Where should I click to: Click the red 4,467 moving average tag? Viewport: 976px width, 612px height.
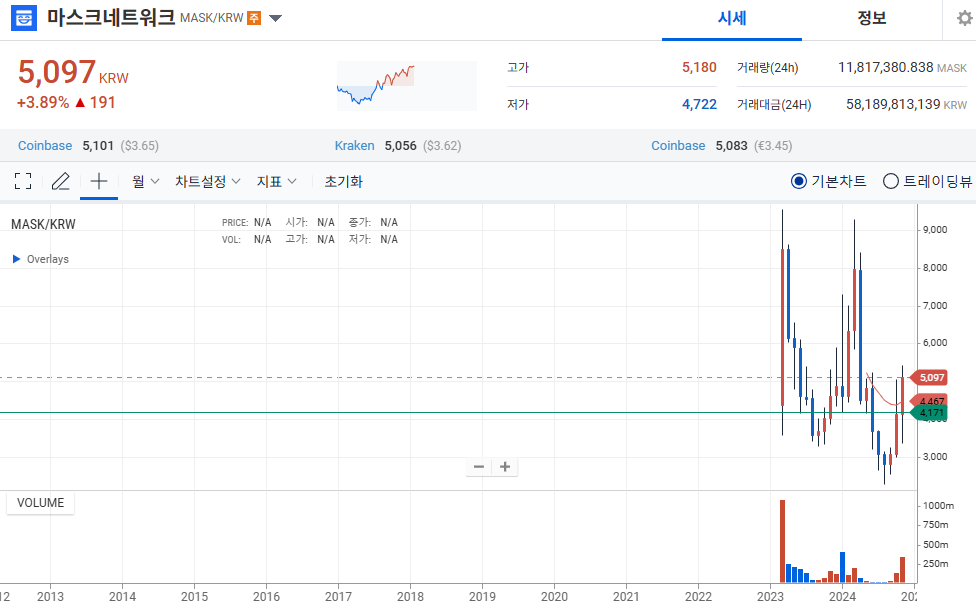pos(930,400)
